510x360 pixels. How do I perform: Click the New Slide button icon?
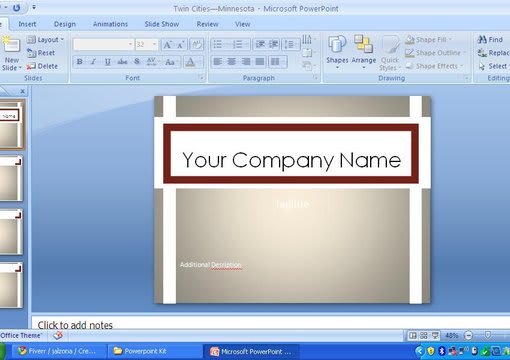(11, 45)
